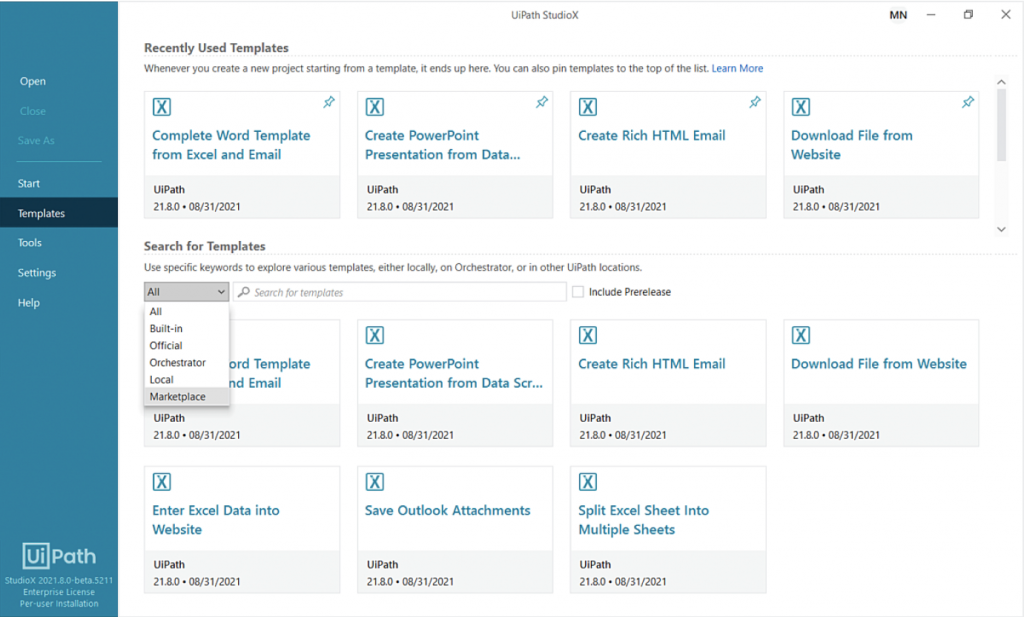Click the search magnifier icon
1024x617 pixels.
[x=244, y=292]
